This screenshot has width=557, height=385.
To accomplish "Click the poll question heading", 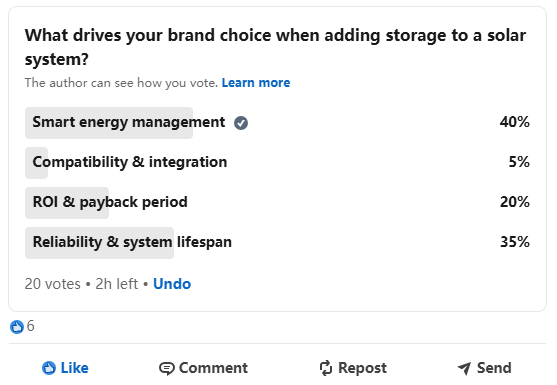I will click(x=275, y=47).
